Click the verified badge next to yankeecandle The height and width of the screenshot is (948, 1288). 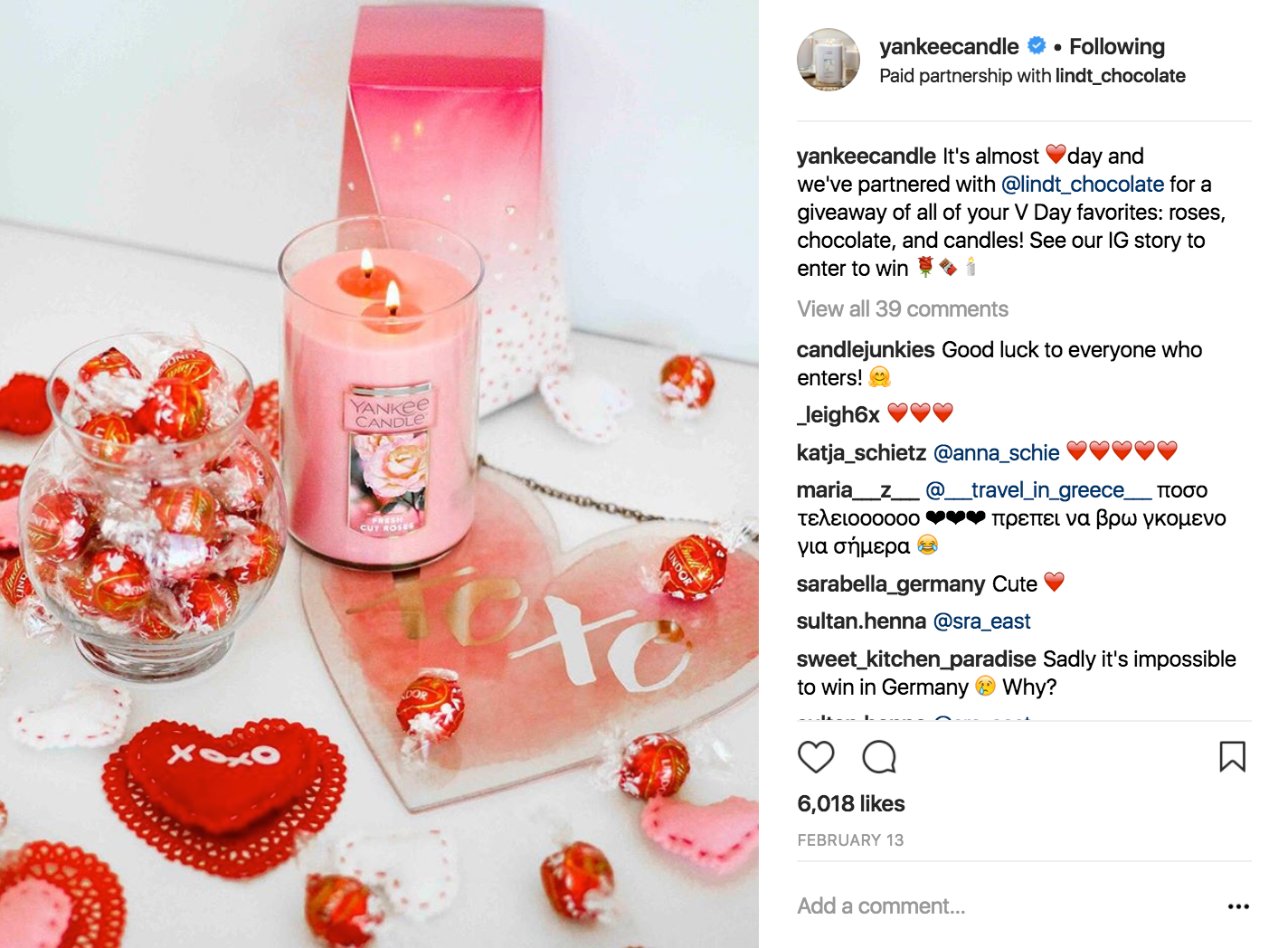(1037, 45)
